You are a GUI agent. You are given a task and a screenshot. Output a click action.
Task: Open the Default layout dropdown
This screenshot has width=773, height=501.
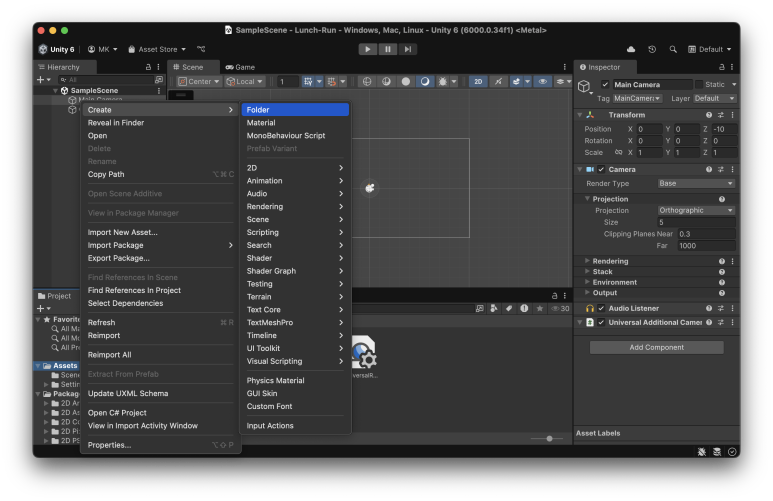709,49
